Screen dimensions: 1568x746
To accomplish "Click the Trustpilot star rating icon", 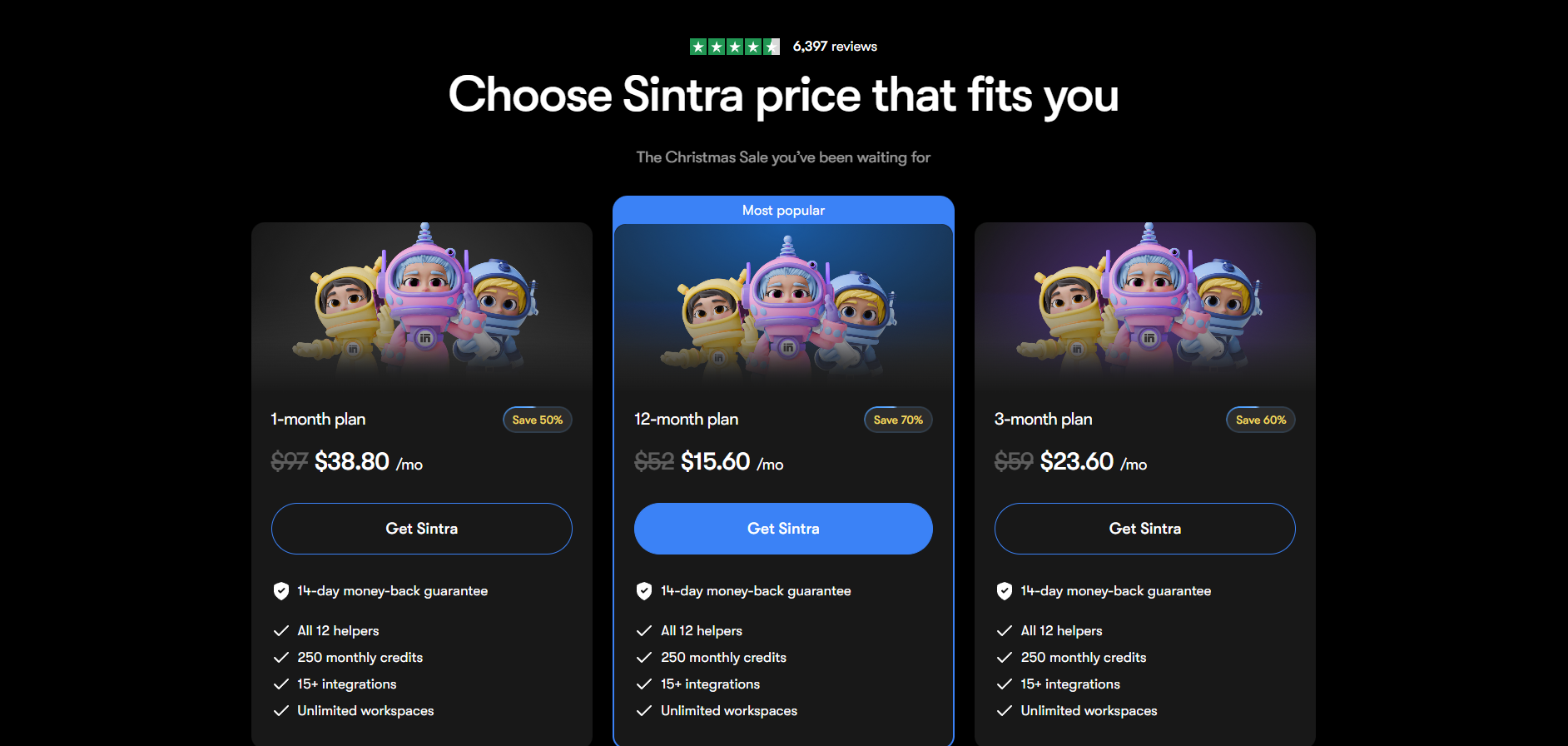I will [734, 47].
